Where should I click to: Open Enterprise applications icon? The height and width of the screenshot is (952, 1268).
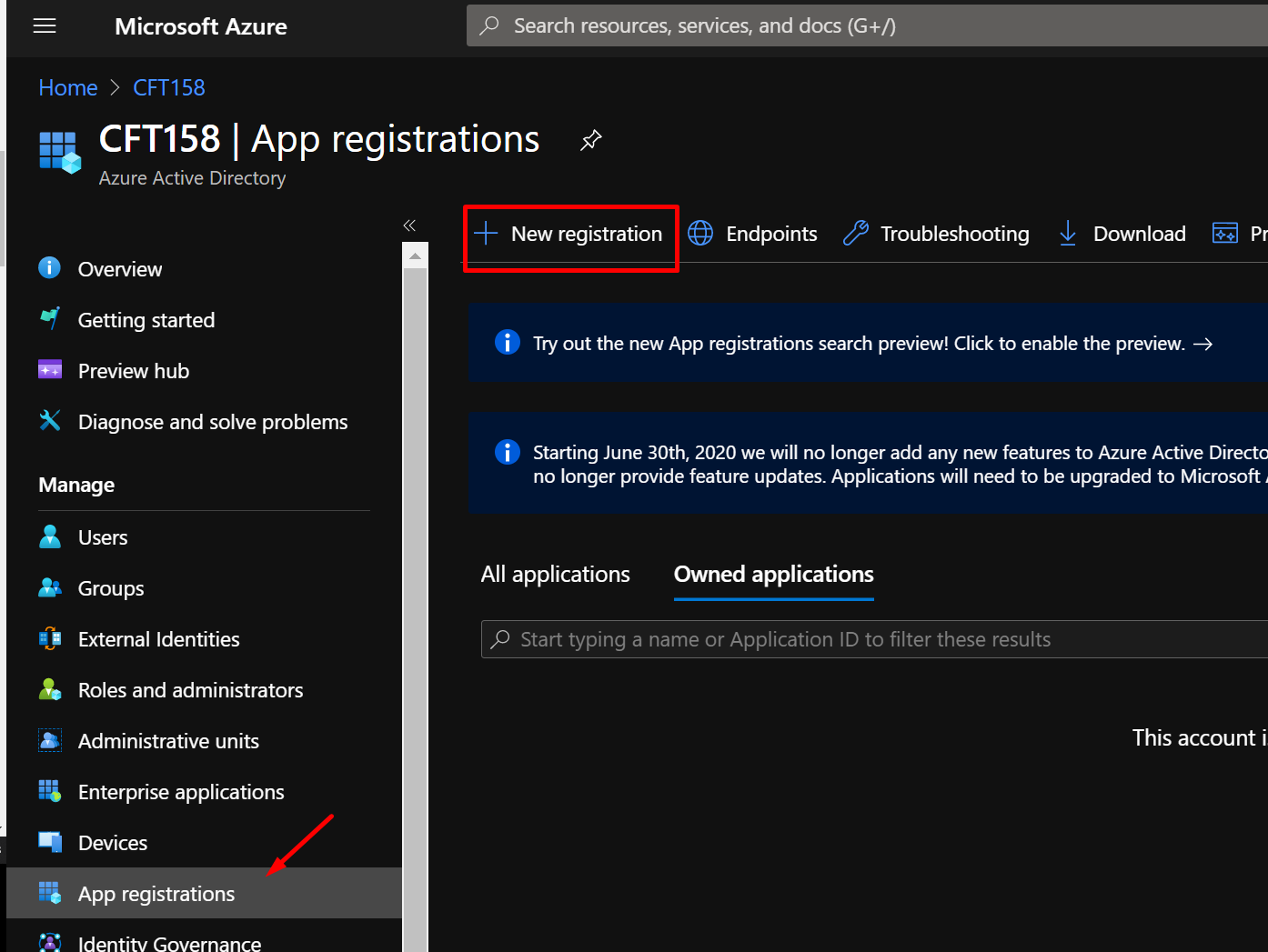pos(50,792)
